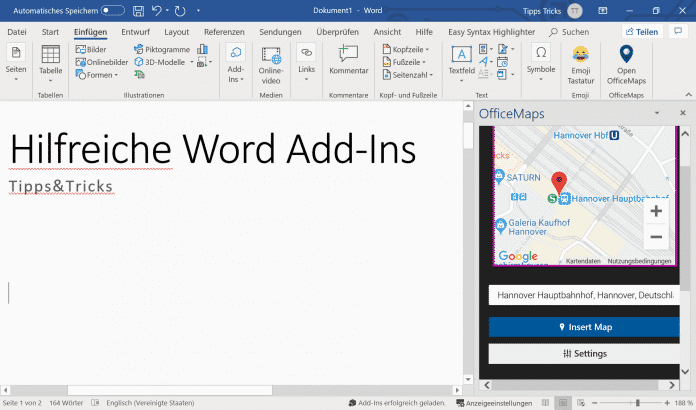Expand the Formen shapes menu
696x410 pixels.
click(x=98, y=75)
